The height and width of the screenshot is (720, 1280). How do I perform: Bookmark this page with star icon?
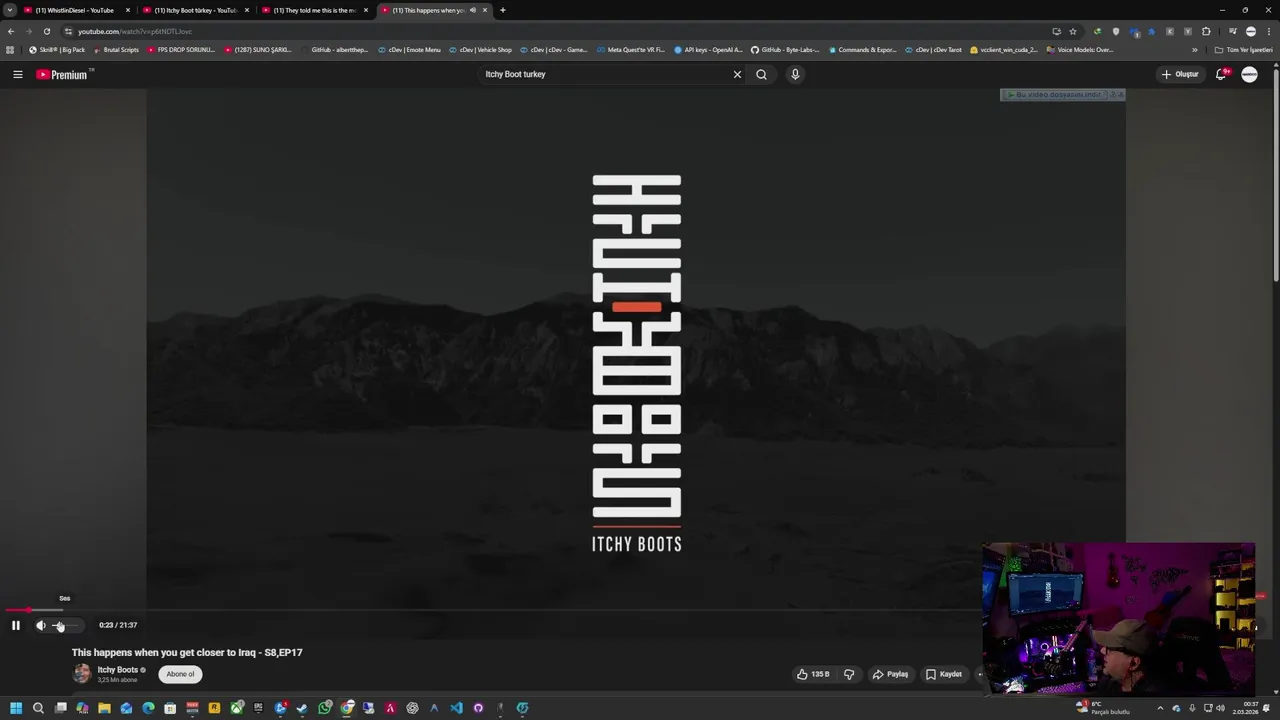pos(1073,31)
